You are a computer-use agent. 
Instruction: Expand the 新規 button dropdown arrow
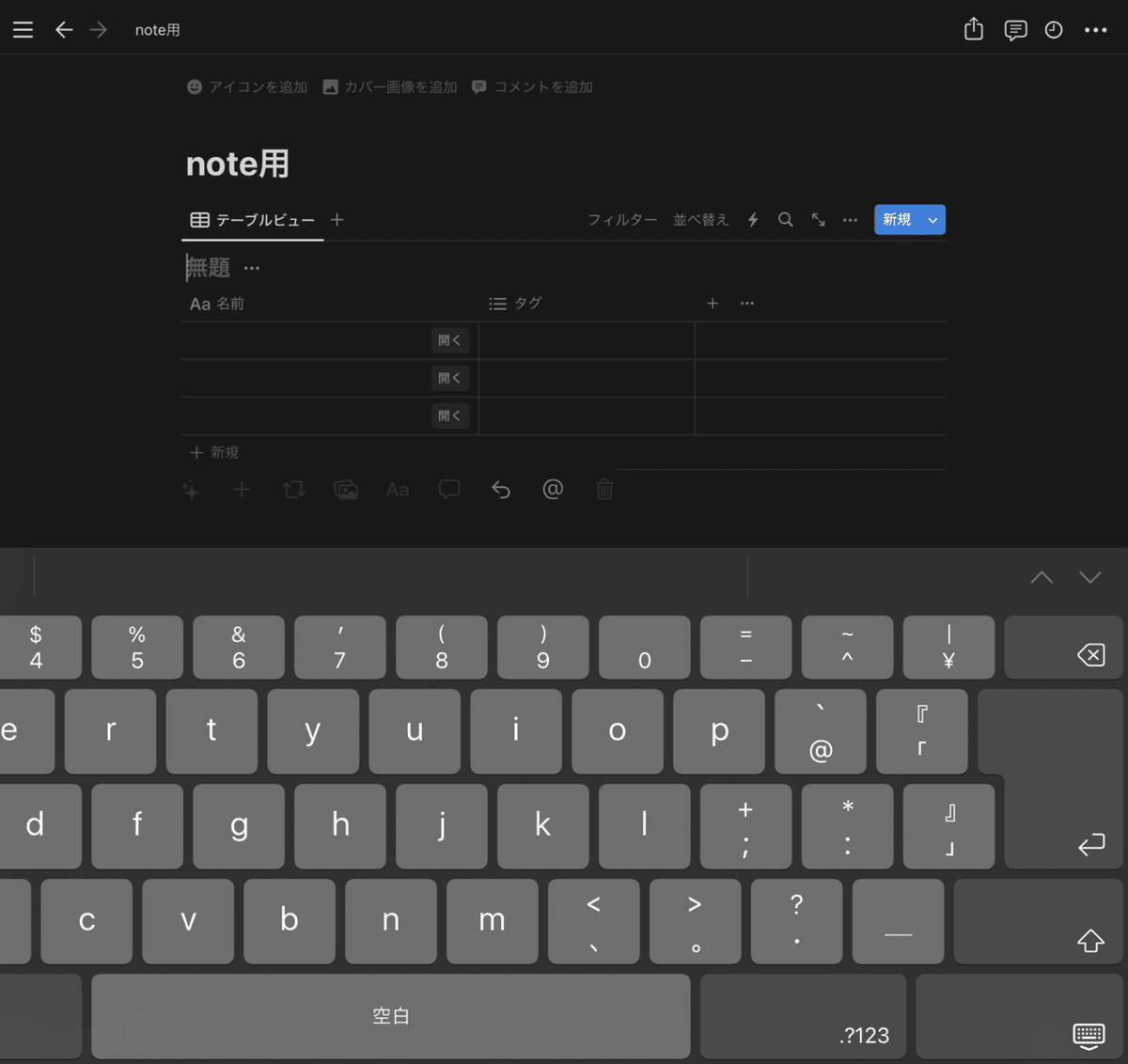coord(933,220)
